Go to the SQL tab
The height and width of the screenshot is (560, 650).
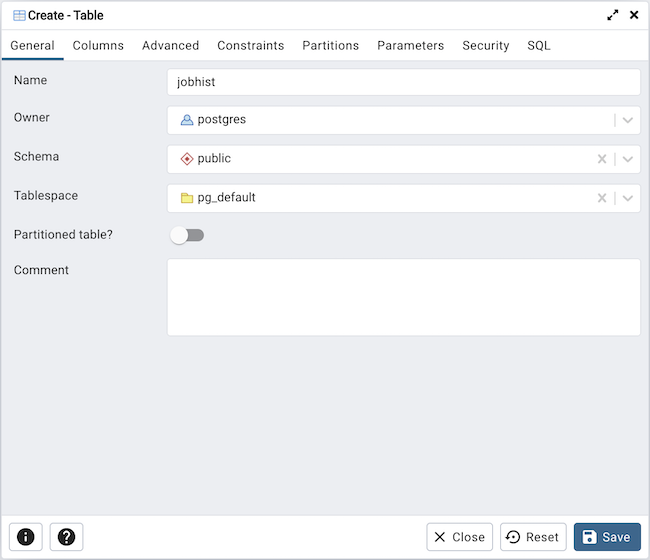click(x=538, y=45)
